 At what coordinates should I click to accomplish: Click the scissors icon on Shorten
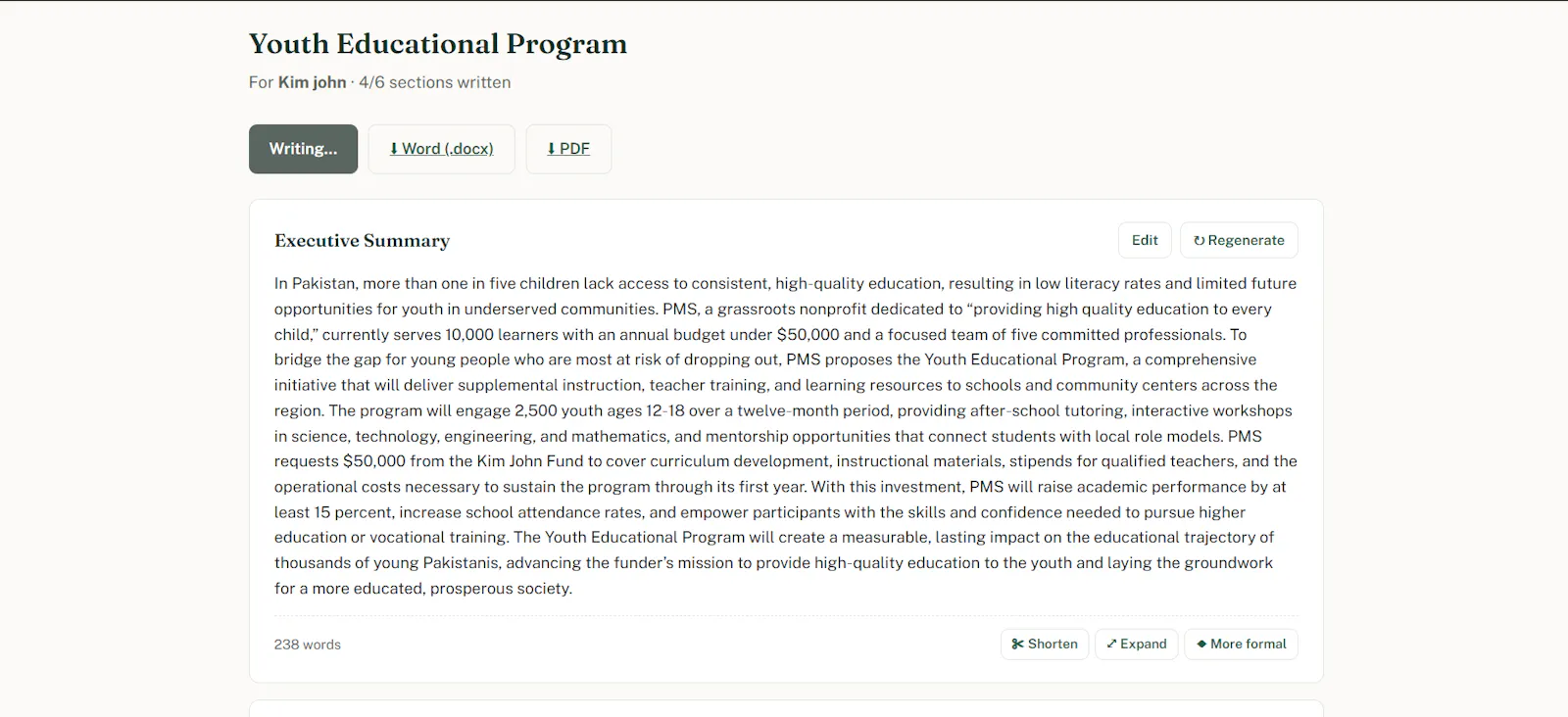[1018, 644]
